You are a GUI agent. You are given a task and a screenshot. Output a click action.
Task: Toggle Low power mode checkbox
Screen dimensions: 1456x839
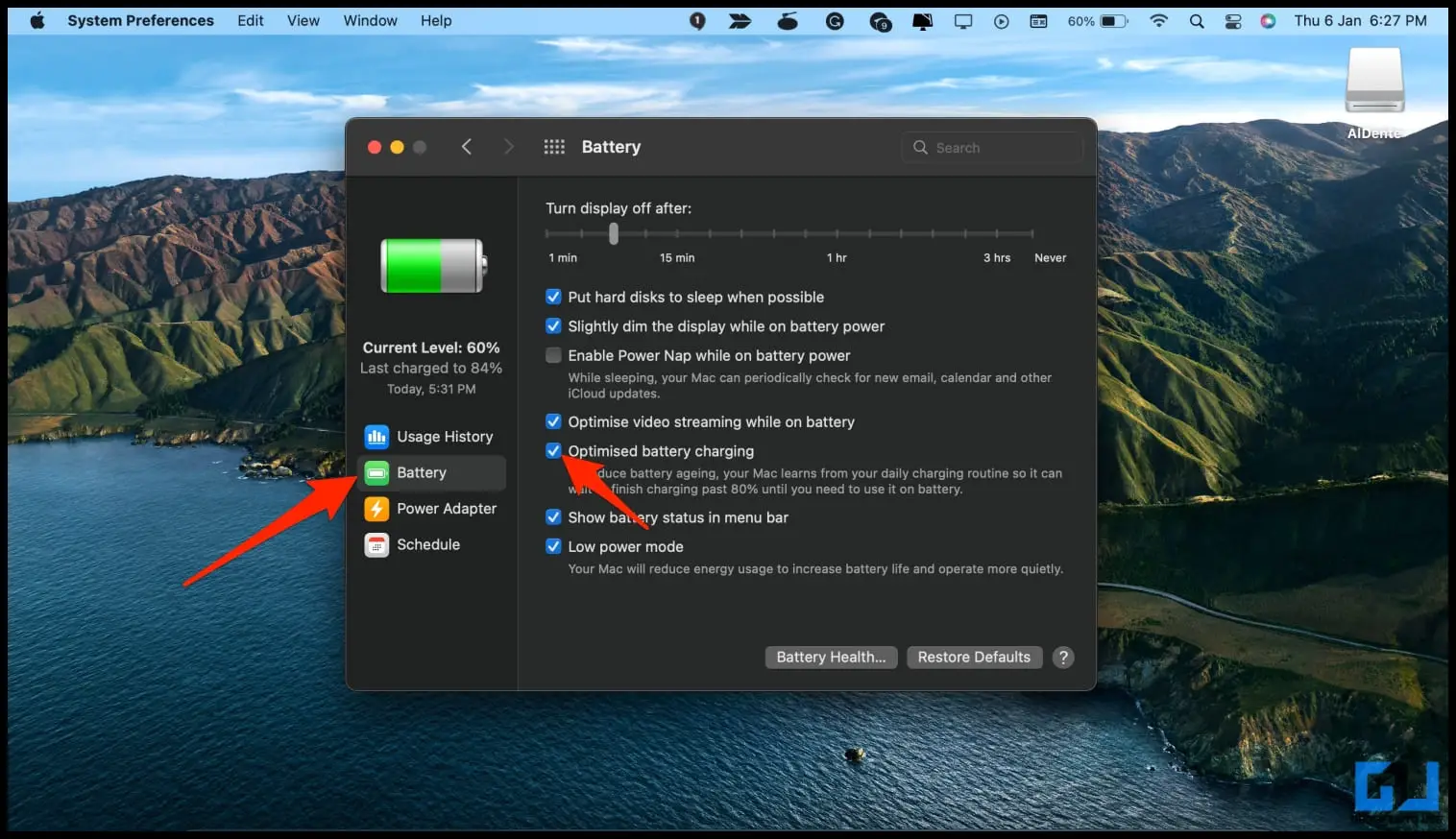pyautogui.click(x=553, y=546)
